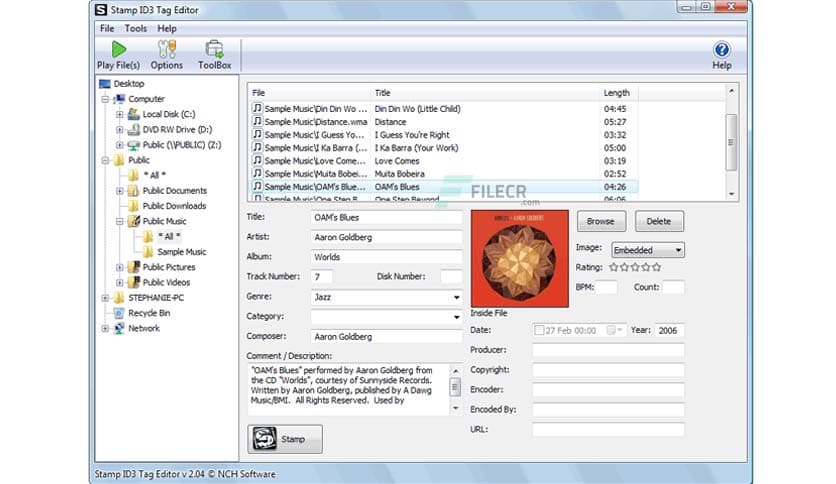
Task: Sort list by Title column header
Action: (484, 93)
